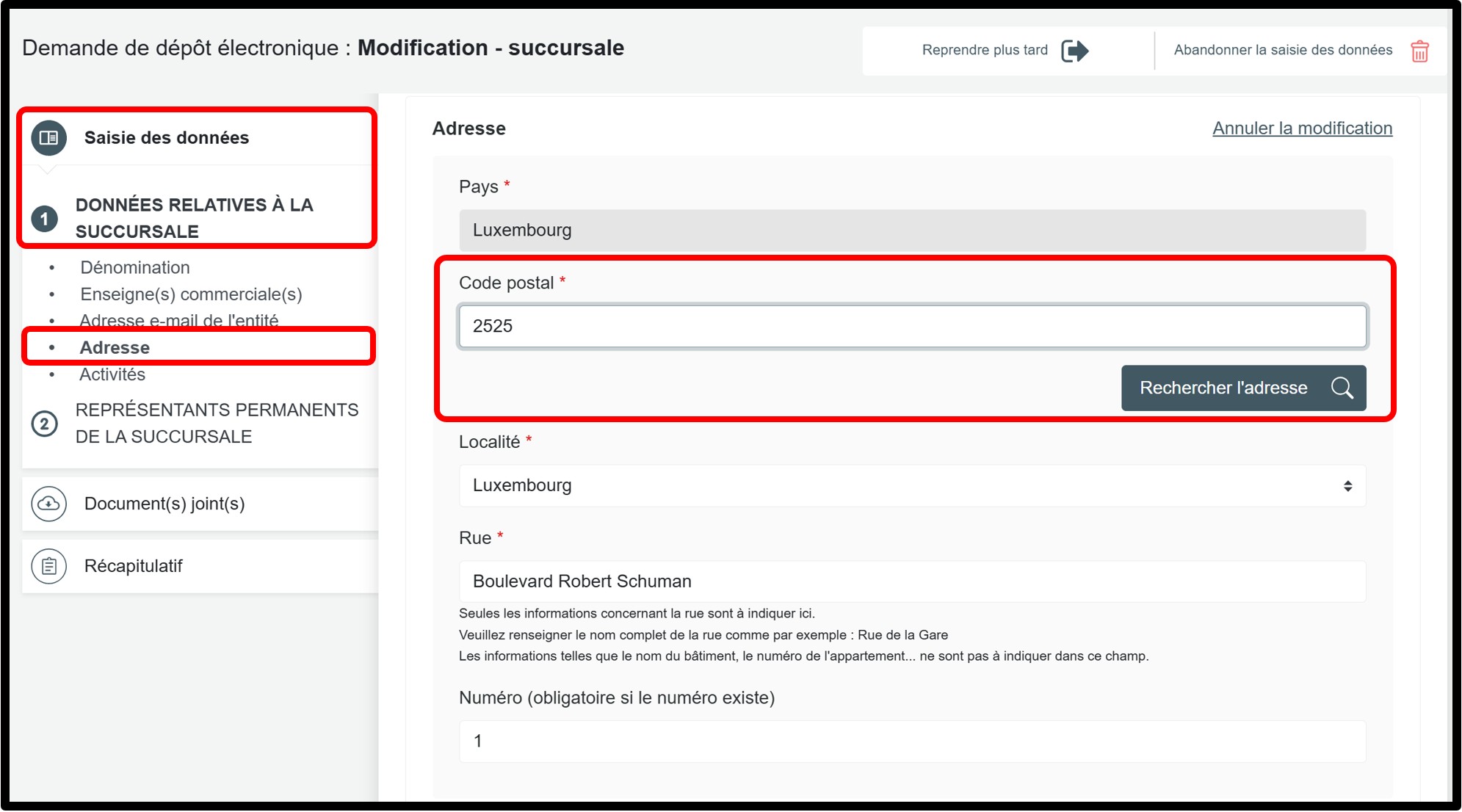The height and width of the screenshot is (812, 1462).
Task: Click the step 2 circle icon
Action: 45,424
